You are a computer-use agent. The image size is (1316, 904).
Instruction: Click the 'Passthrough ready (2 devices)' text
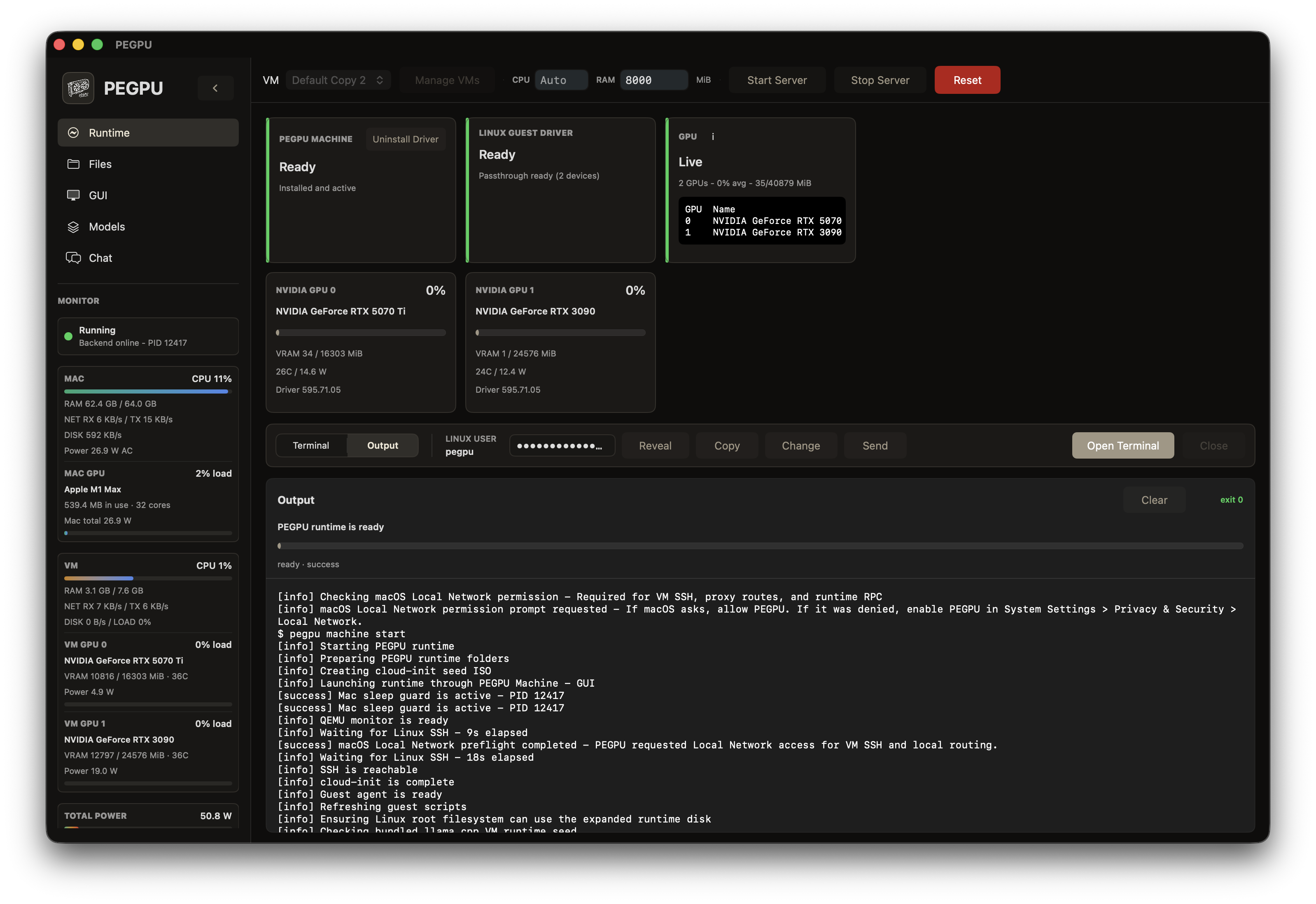(539, 176)
